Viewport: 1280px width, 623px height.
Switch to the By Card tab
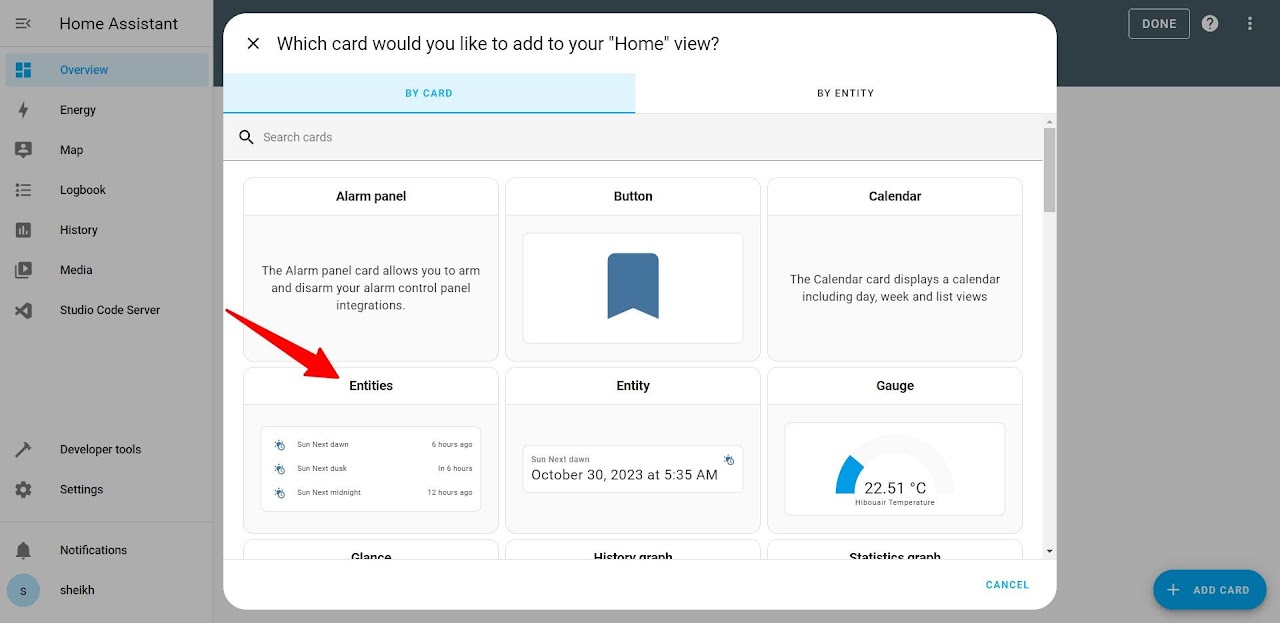coord(429,93)
